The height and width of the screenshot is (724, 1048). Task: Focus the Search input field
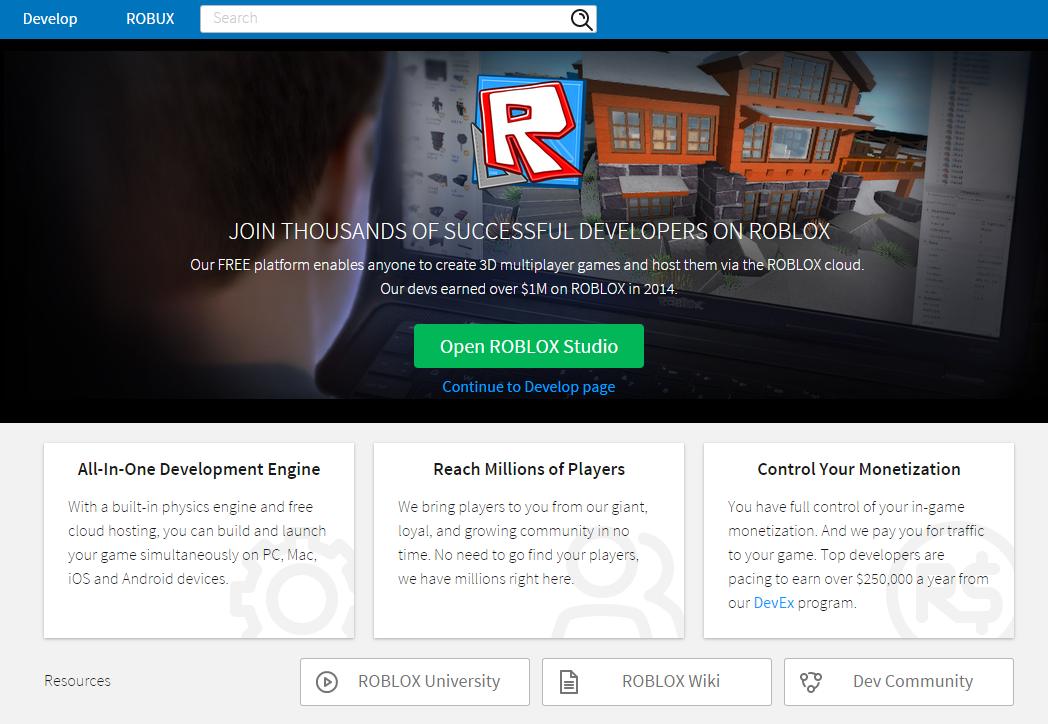398,19
